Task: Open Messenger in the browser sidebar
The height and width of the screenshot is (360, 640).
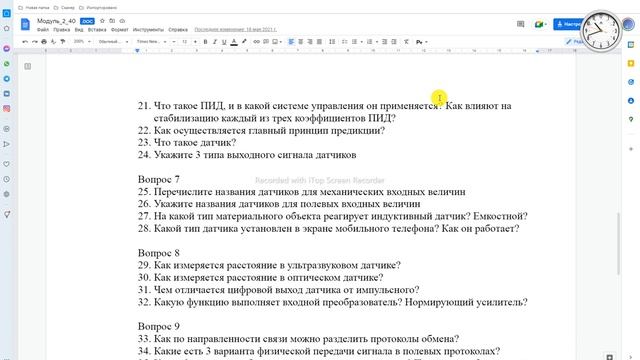Action: pyautogui.click(x=7, y=49)
